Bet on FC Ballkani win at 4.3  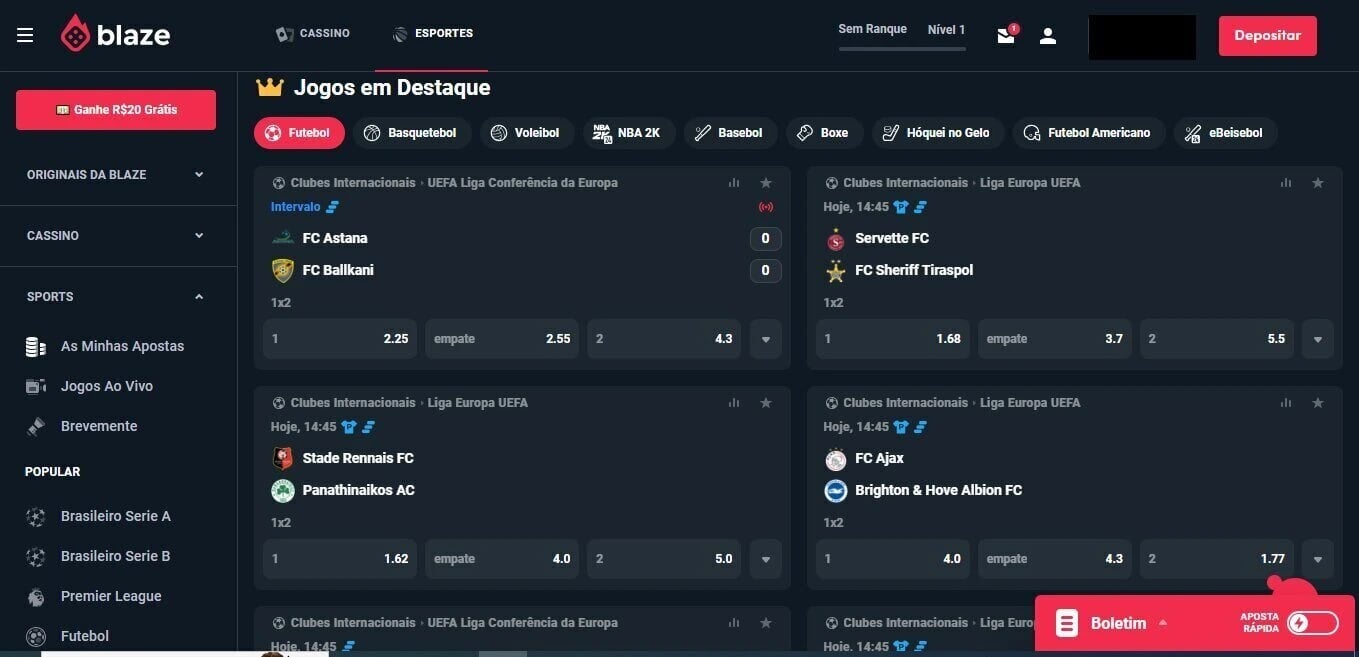click(664, 339)
